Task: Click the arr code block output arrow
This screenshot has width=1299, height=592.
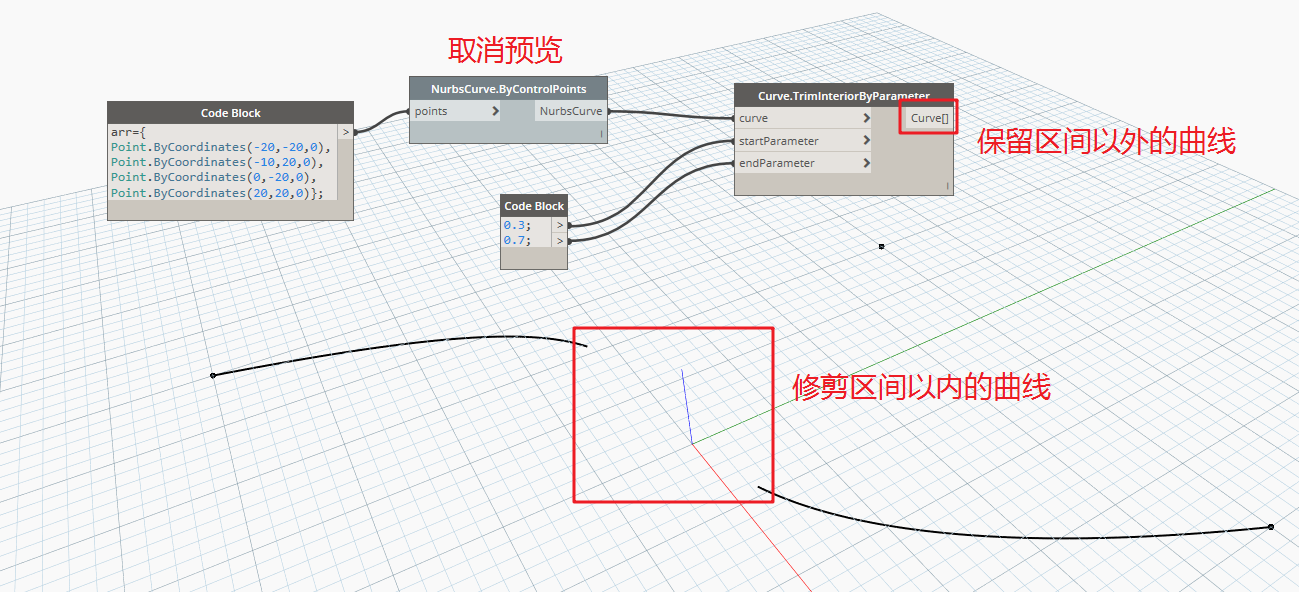Action: point(346,131)
